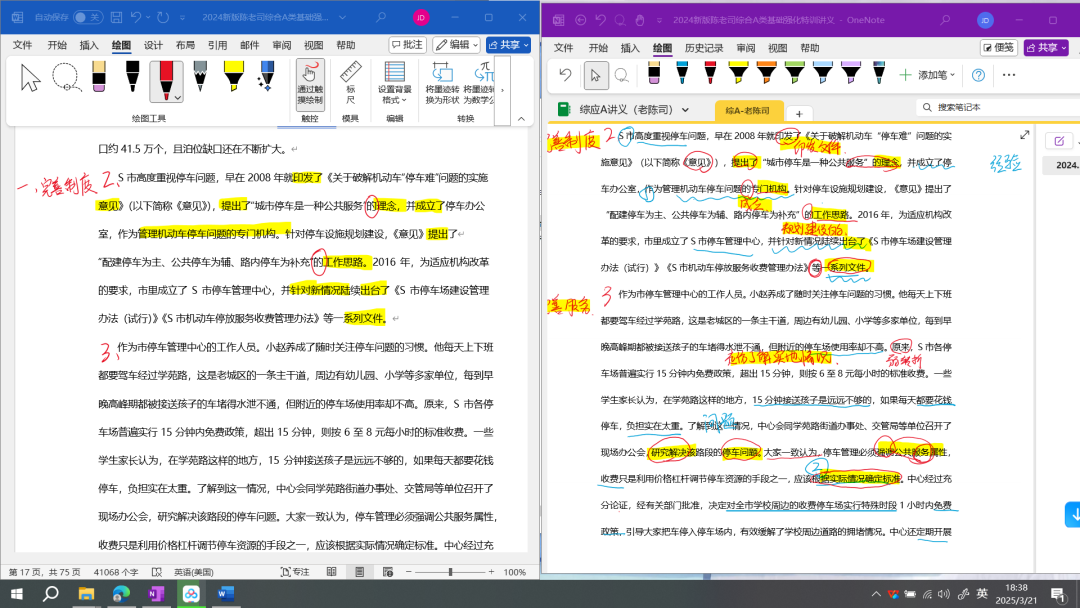
Task: Open the red pen options dropdown arrow
Action: tap(178, 98)
